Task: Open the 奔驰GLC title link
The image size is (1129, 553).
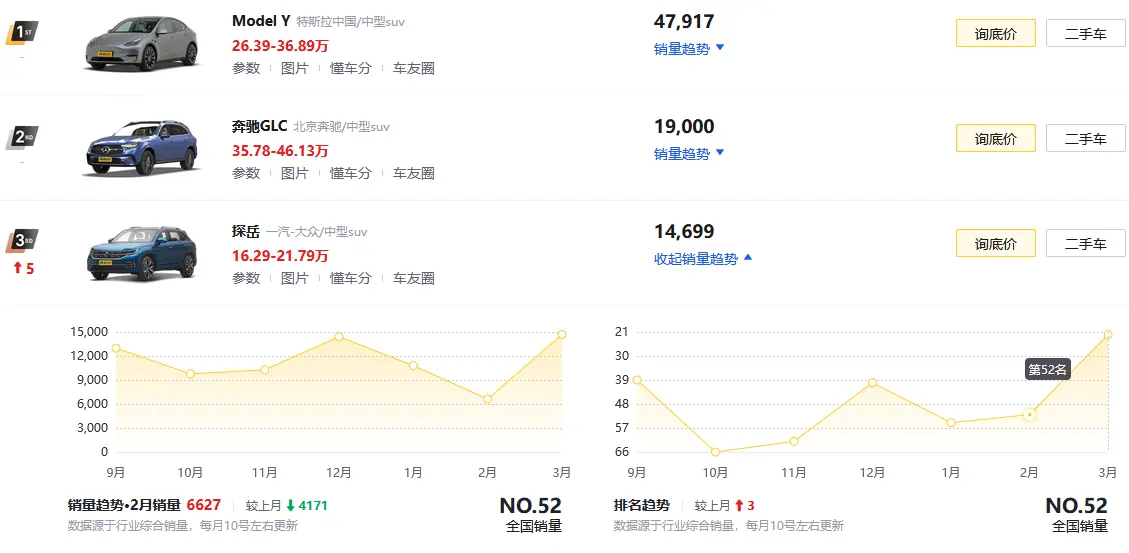Action: [259, 126]
